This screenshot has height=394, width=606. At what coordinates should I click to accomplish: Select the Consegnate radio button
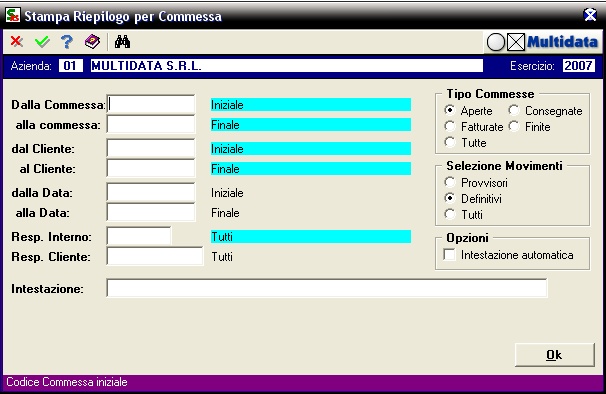tap(514, 110)
